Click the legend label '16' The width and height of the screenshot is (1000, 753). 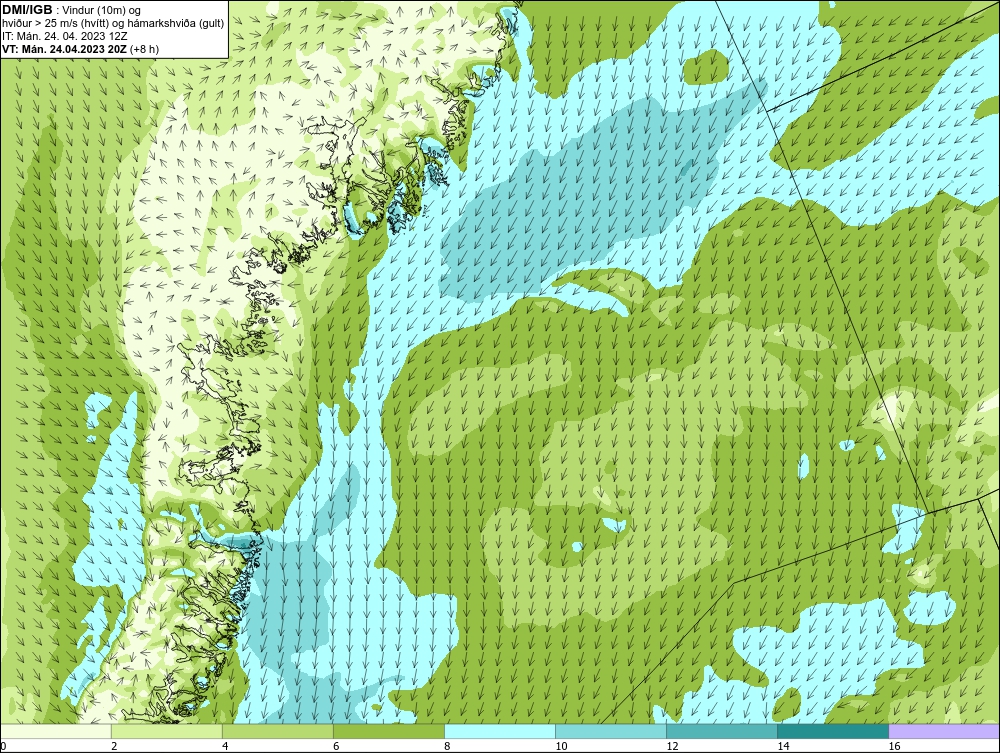(x=894, y=746)
